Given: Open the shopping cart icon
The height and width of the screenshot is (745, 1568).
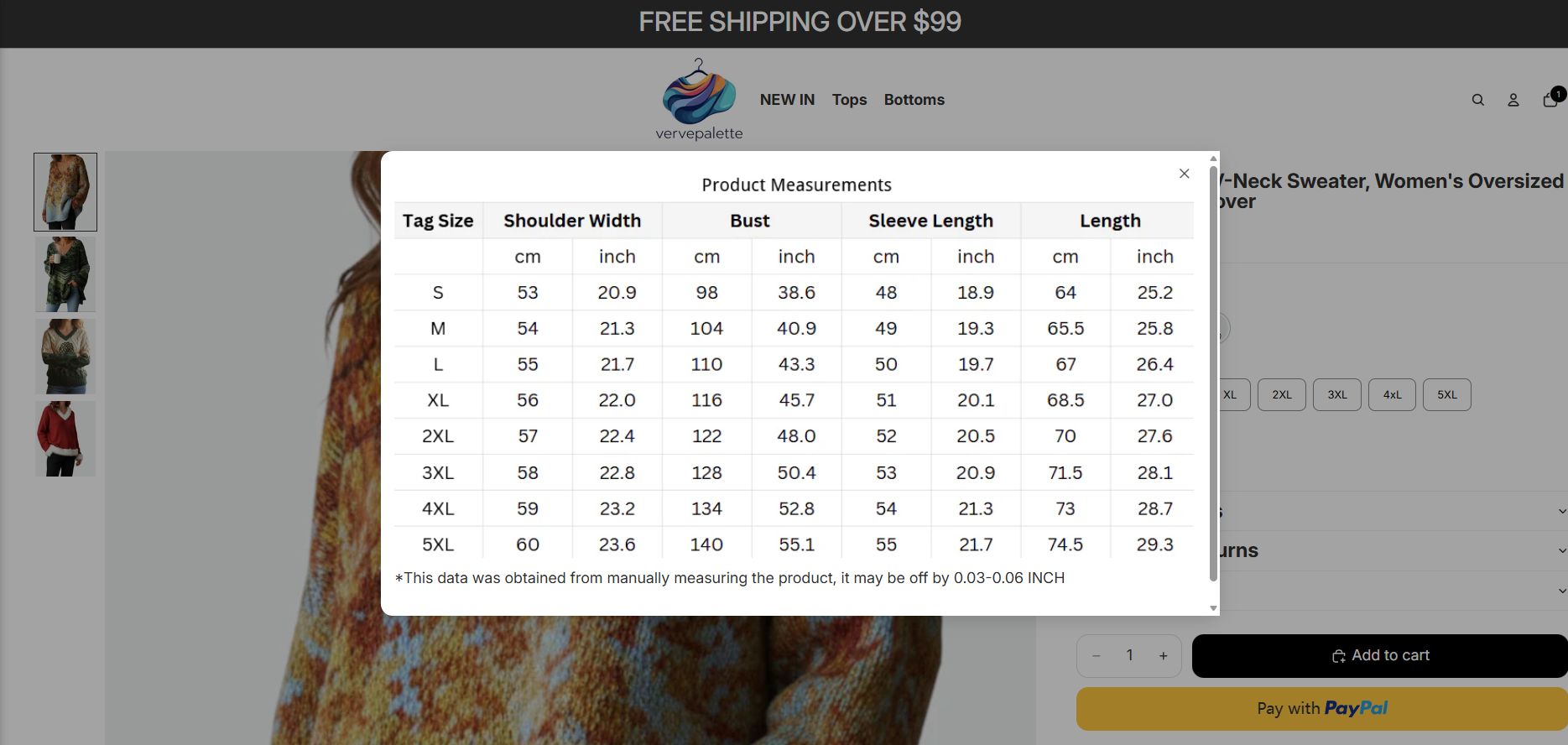Looking at the screenshot, I should click(1550, 100).
